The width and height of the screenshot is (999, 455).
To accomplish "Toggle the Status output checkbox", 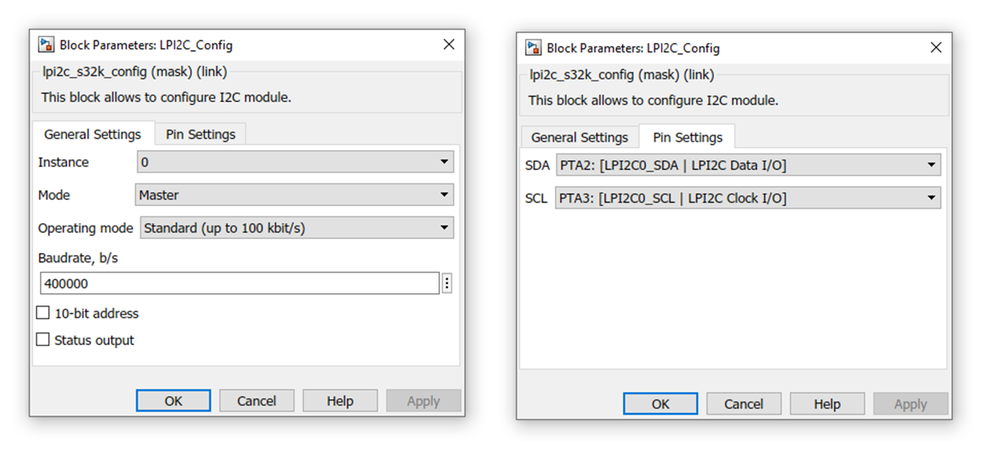I will [x=43, y=340].
